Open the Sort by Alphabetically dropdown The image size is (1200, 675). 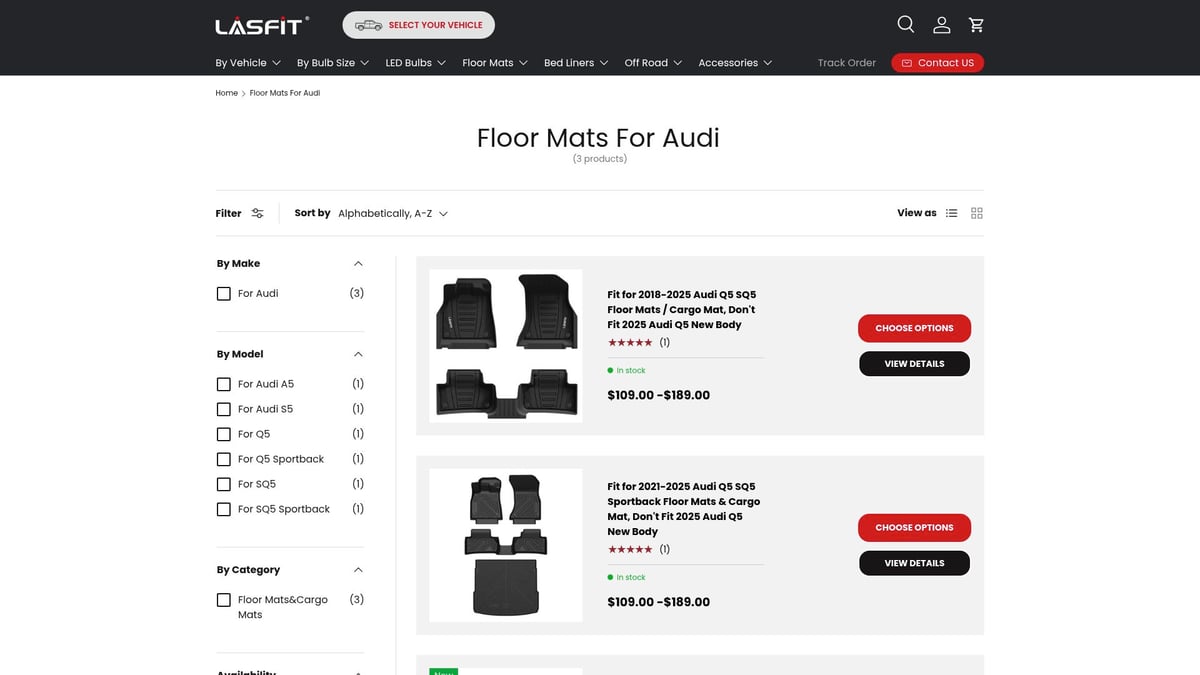[392, 213]
